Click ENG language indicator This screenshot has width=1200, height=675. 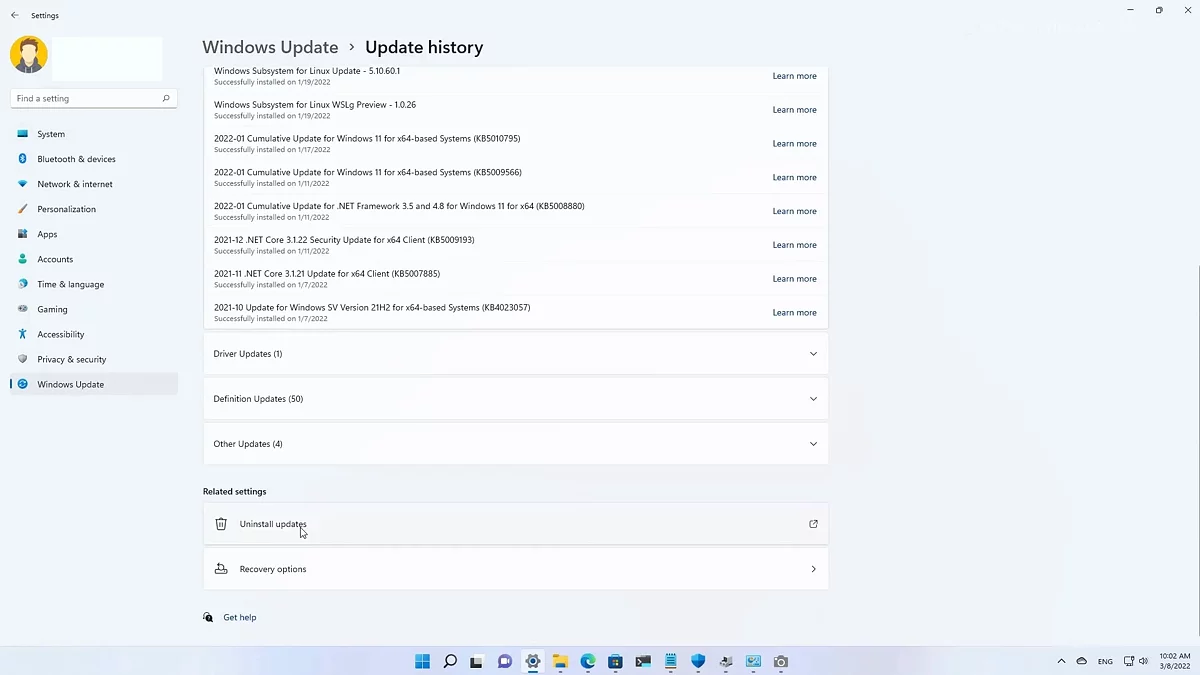coord(1105,661)
